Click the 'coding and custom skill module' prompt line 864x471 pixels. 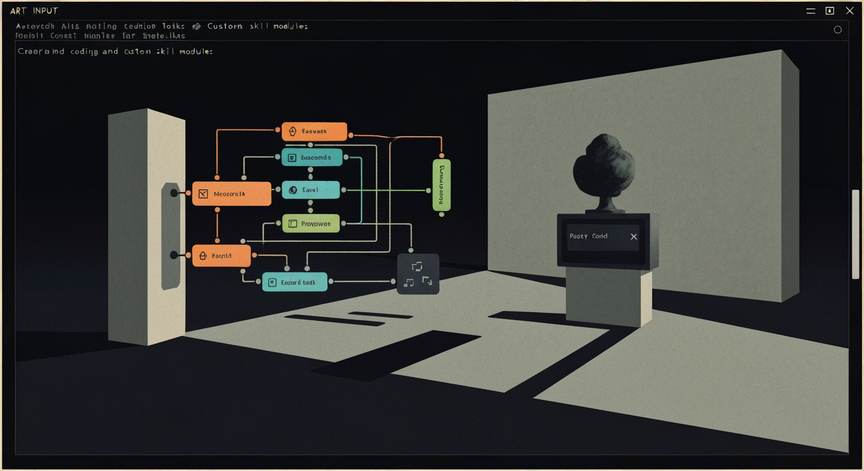115,51
